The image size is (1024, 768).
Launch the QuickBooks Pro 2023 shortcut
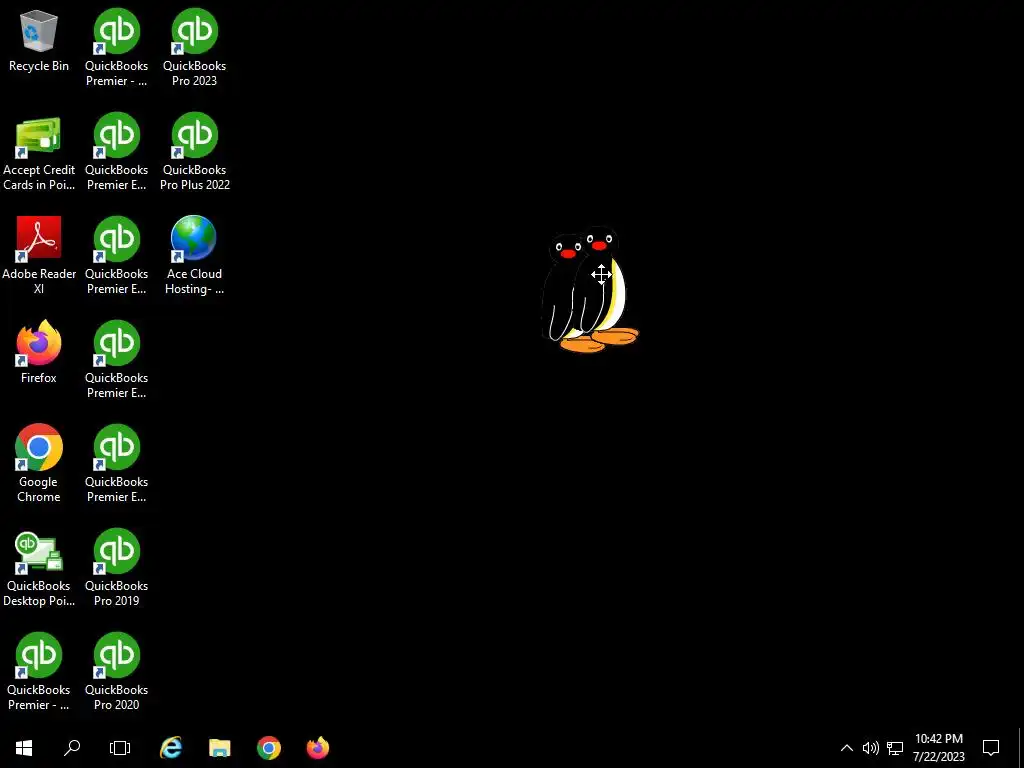195,47
